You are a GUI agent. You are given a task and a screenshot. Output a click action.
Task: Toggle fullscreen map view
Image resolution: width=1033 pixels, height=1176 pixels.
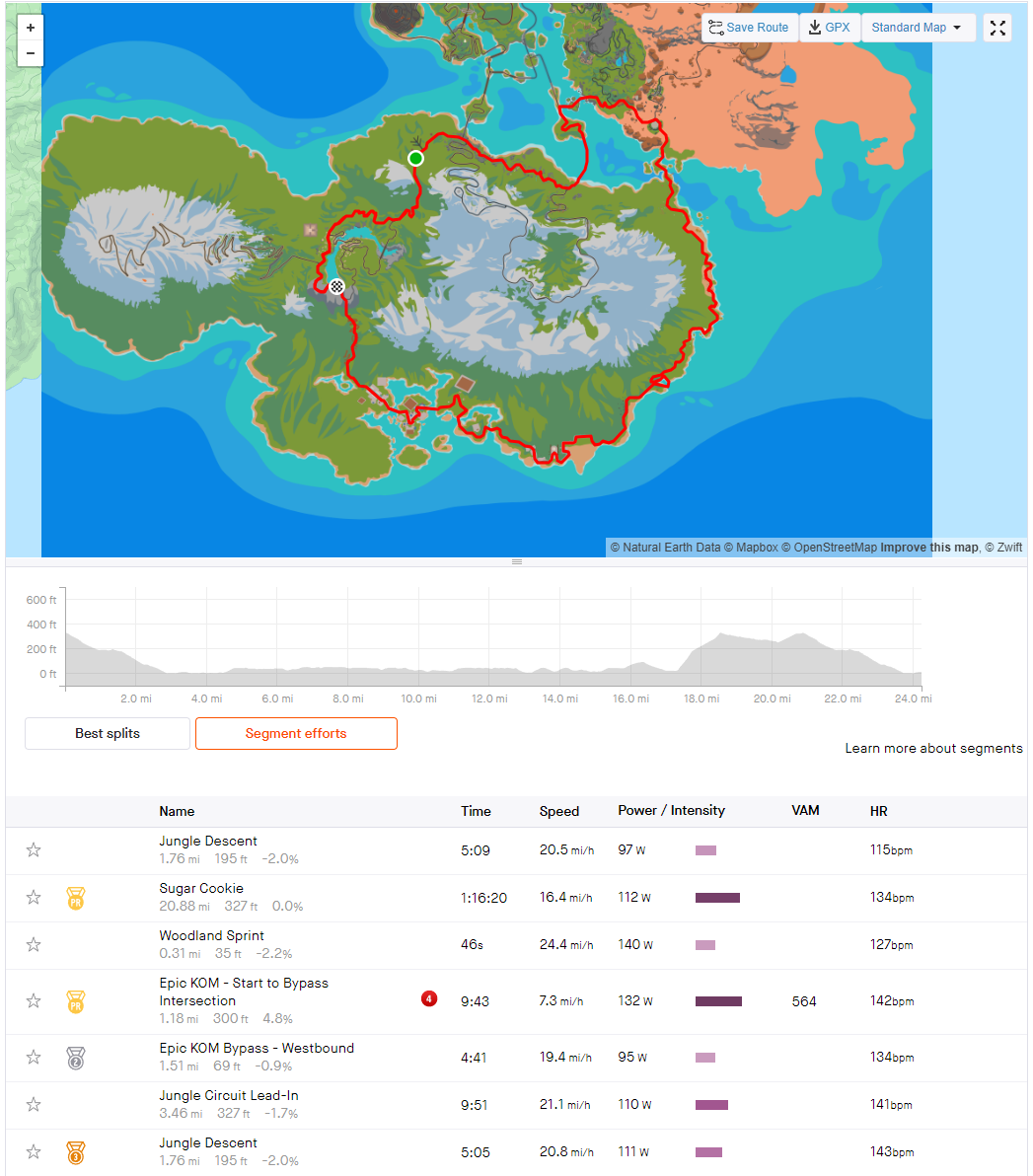tap(997, 28)
